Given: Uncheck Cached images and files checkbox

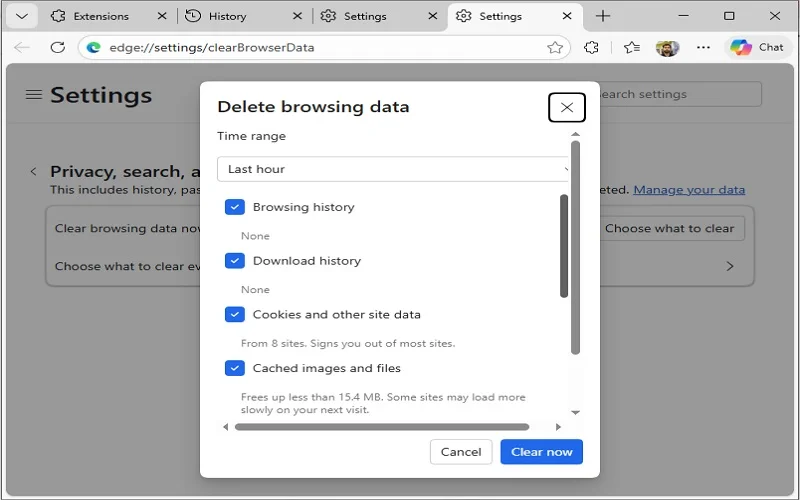Looking at the screenshot, I should 235,368.
